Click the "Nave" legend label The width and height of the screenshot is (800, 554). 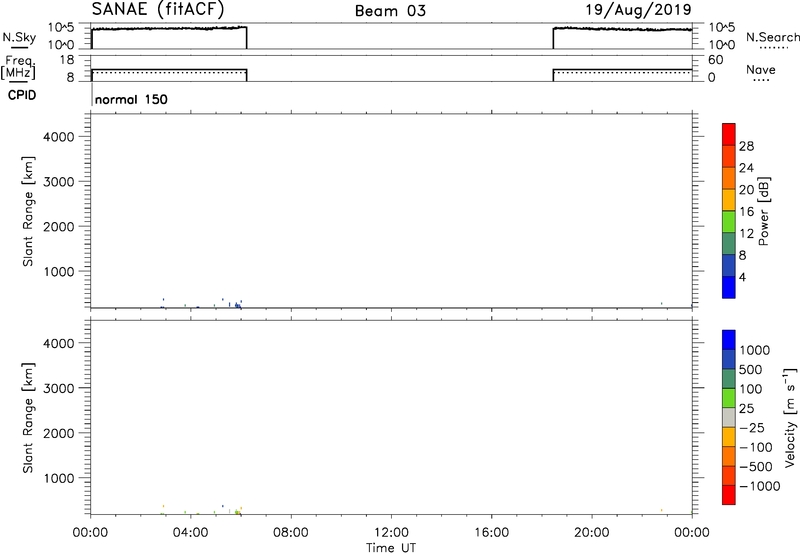(x=761, y=69)
